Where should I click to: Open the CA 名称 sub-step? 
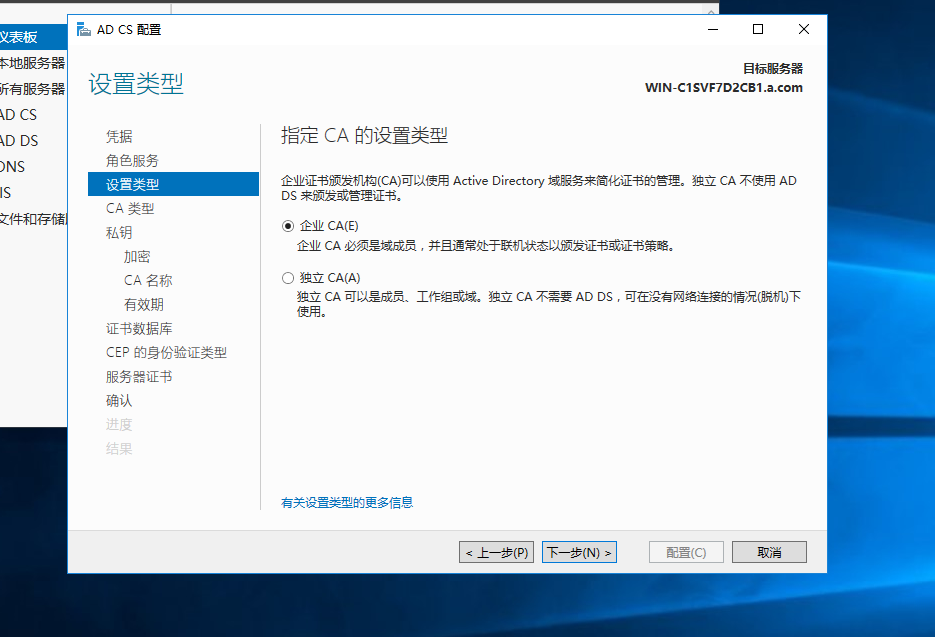[148, 280]
